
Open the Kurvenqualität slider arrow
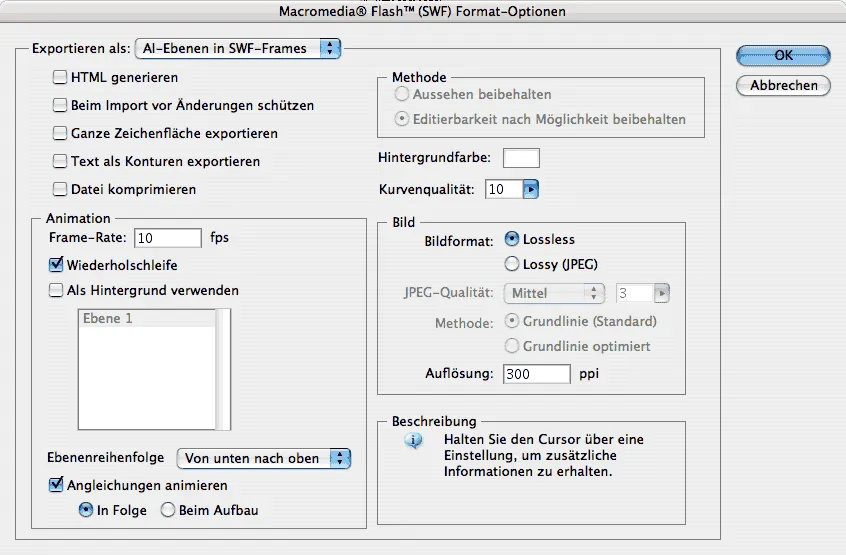(x=531, y=189)
